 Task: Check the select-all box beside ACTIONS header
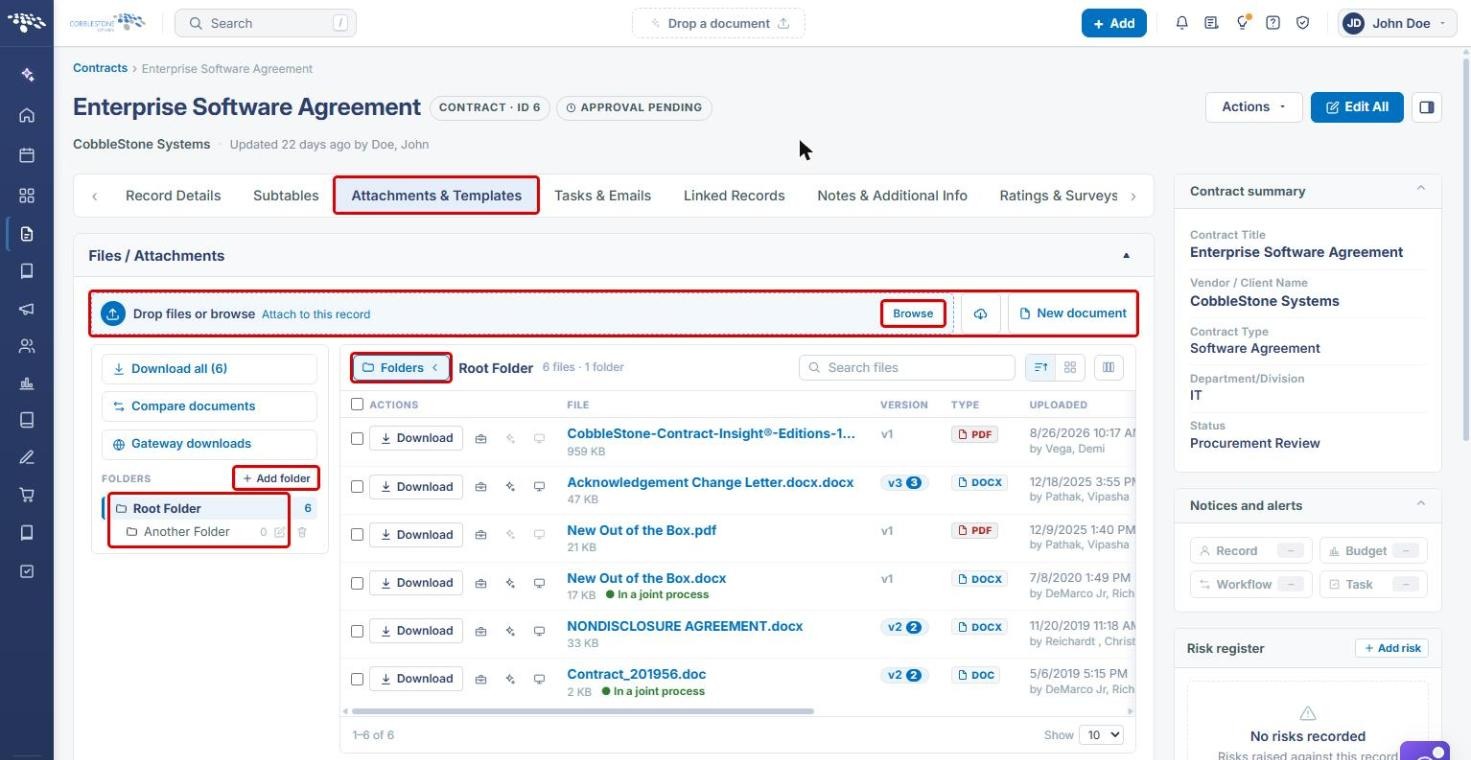click(357, 405)
